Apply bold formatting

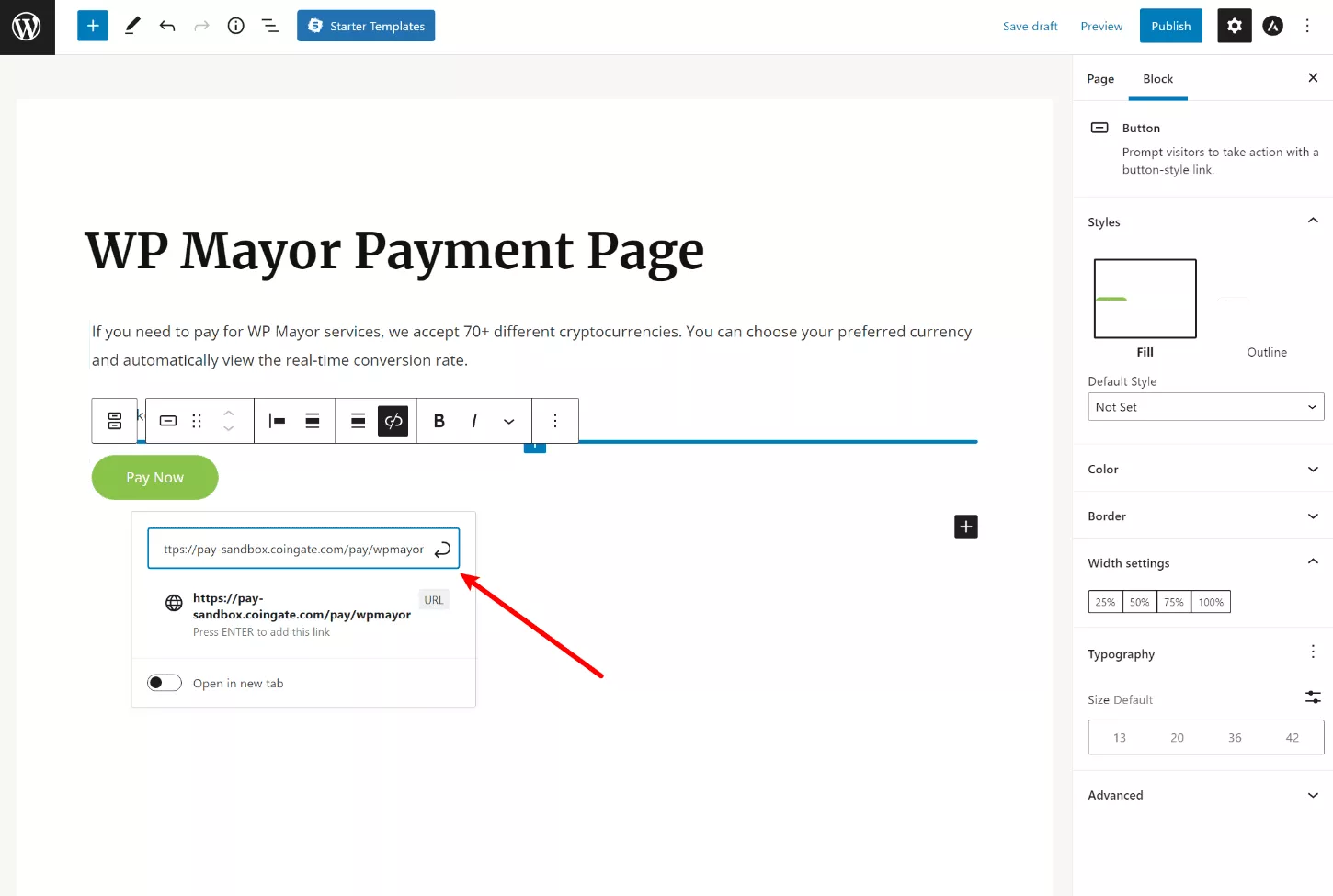coord(439,421)
